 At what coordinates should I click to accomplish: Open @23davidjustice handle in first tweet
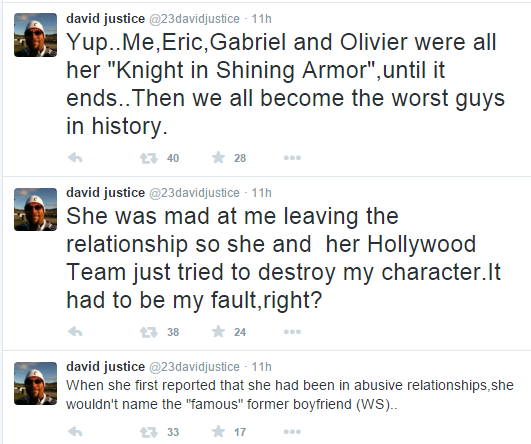(x=194, y=19)
